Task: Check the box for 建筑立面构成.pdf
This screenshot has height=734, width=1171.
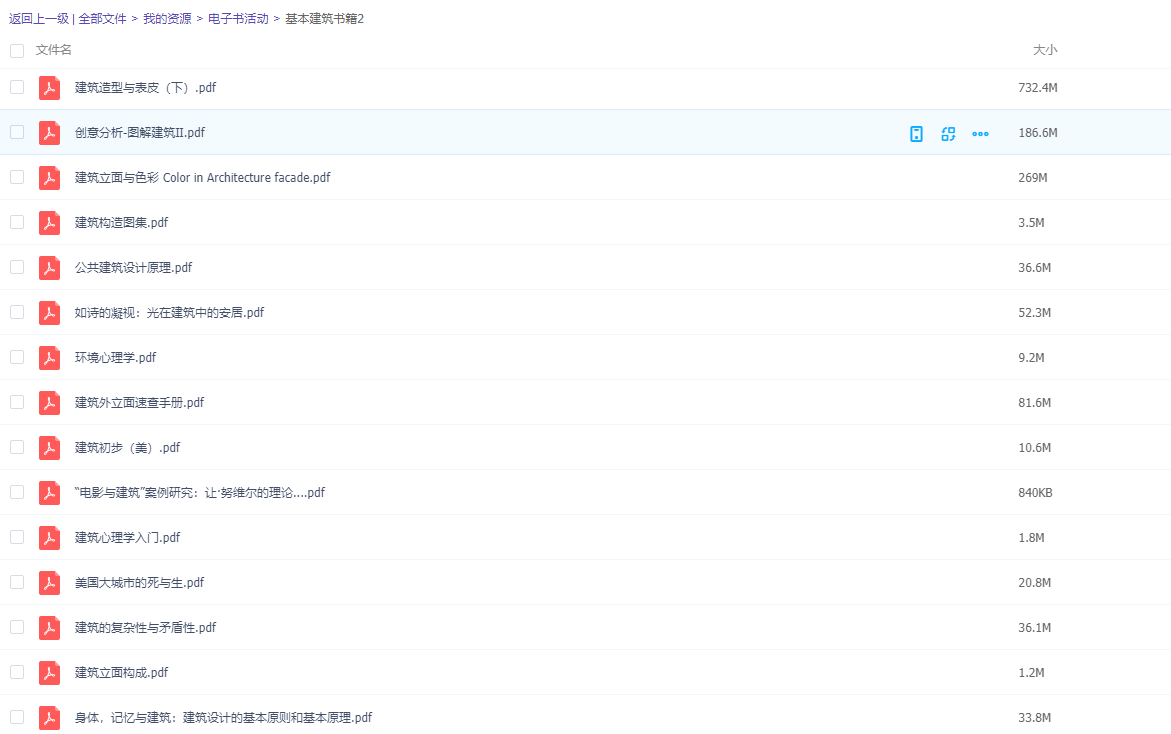Action: (x=17, y=672)
